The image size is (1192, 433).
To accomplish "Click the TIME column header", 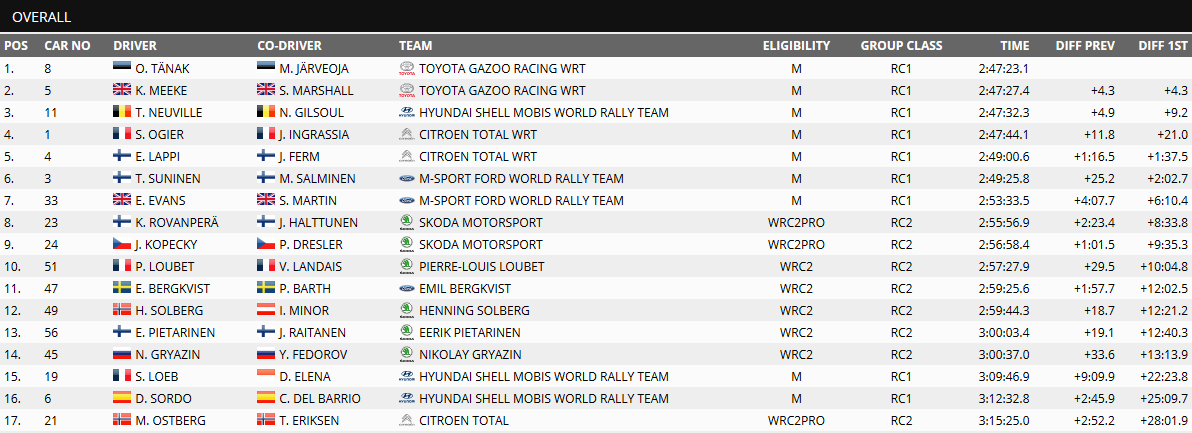I will [1015, 46].
